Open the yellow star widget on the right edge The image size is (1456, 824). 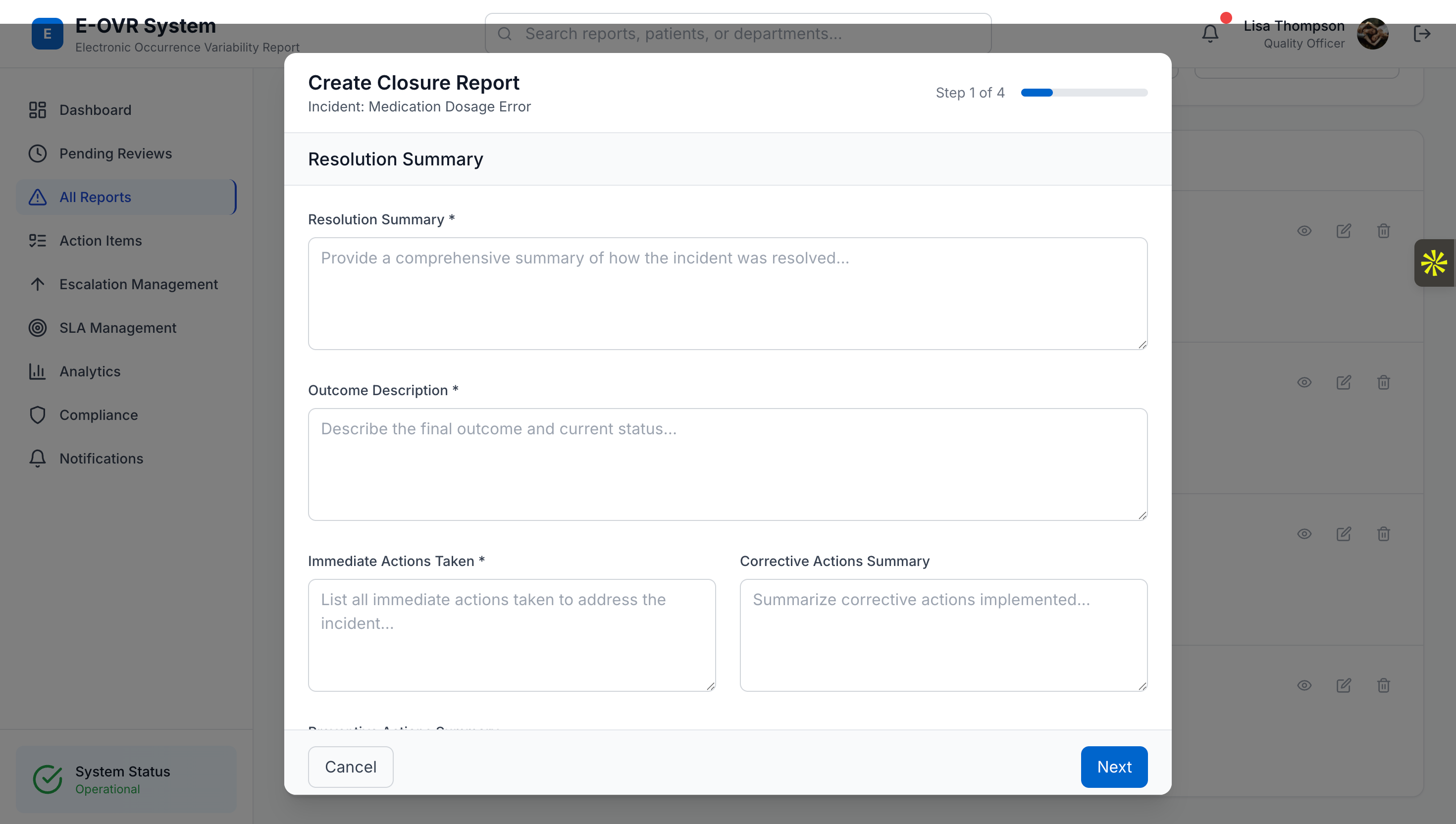pos(1433,263)
